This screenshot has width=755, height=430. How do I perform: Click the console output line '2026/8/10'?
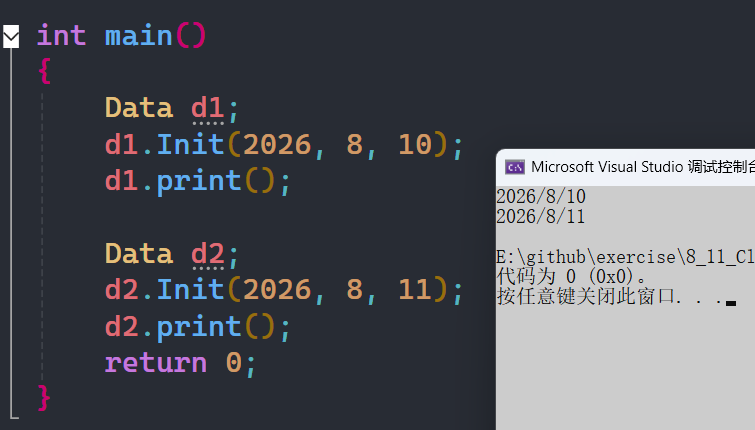pos(541,196)
